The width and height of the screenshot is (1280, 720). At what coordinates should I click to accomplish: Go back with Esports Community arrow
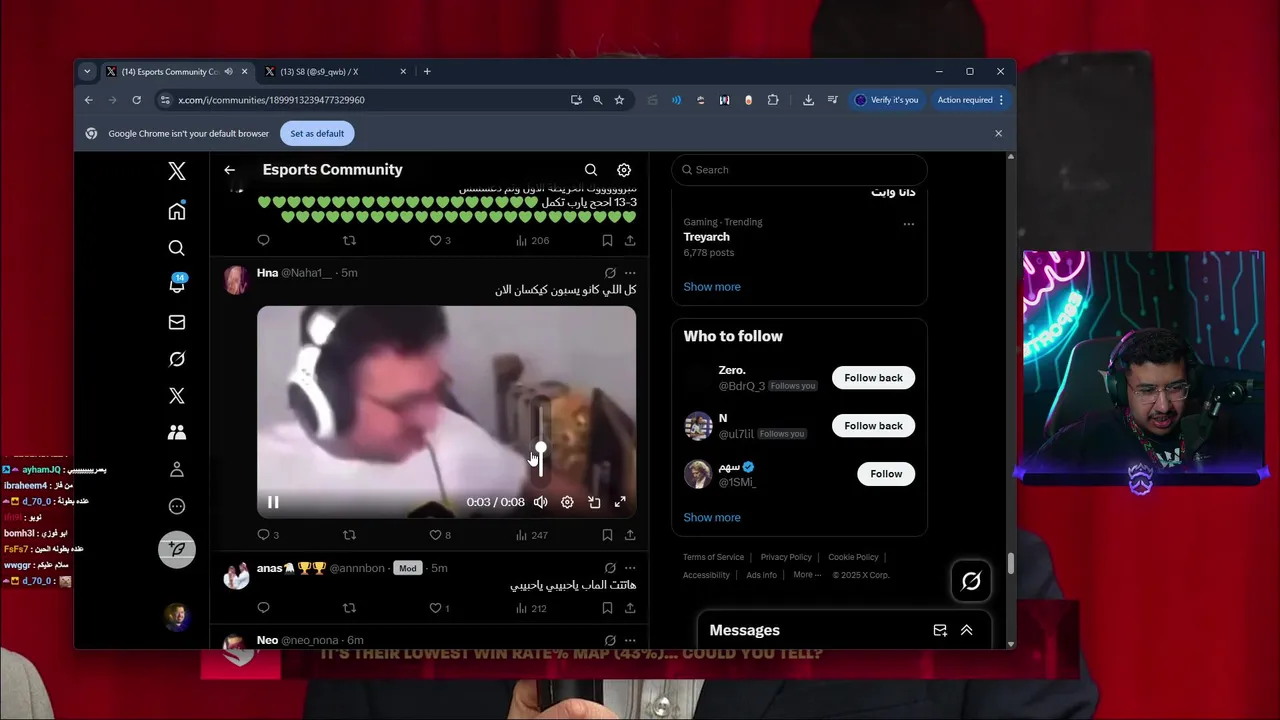pyautogui.click(x=230, y=170)
